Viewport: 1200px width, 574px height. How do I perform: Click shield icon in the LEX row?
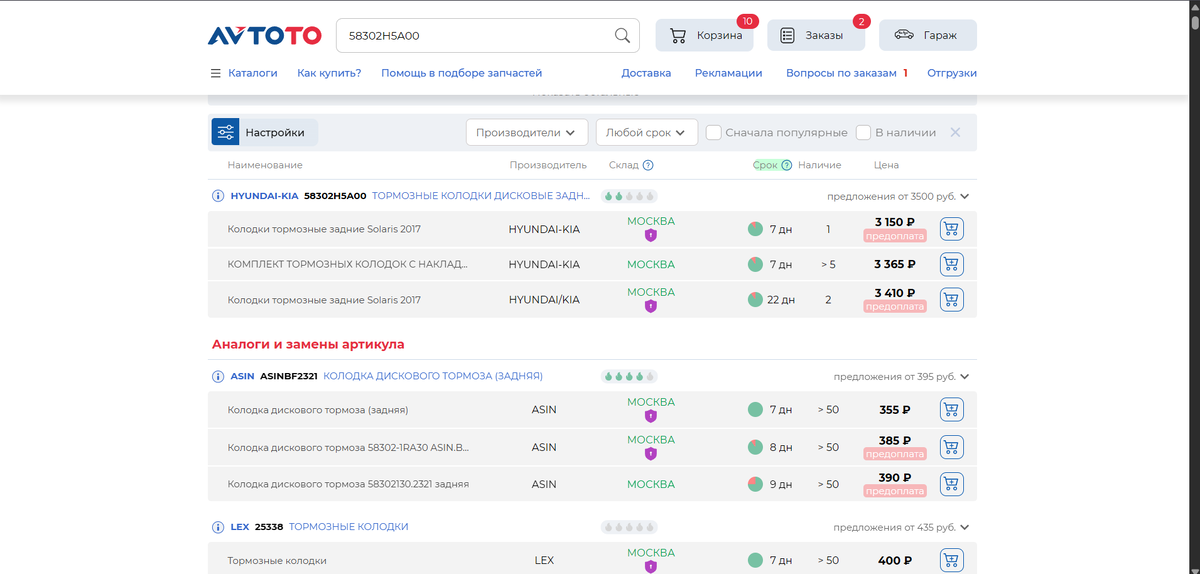[651, 567]
